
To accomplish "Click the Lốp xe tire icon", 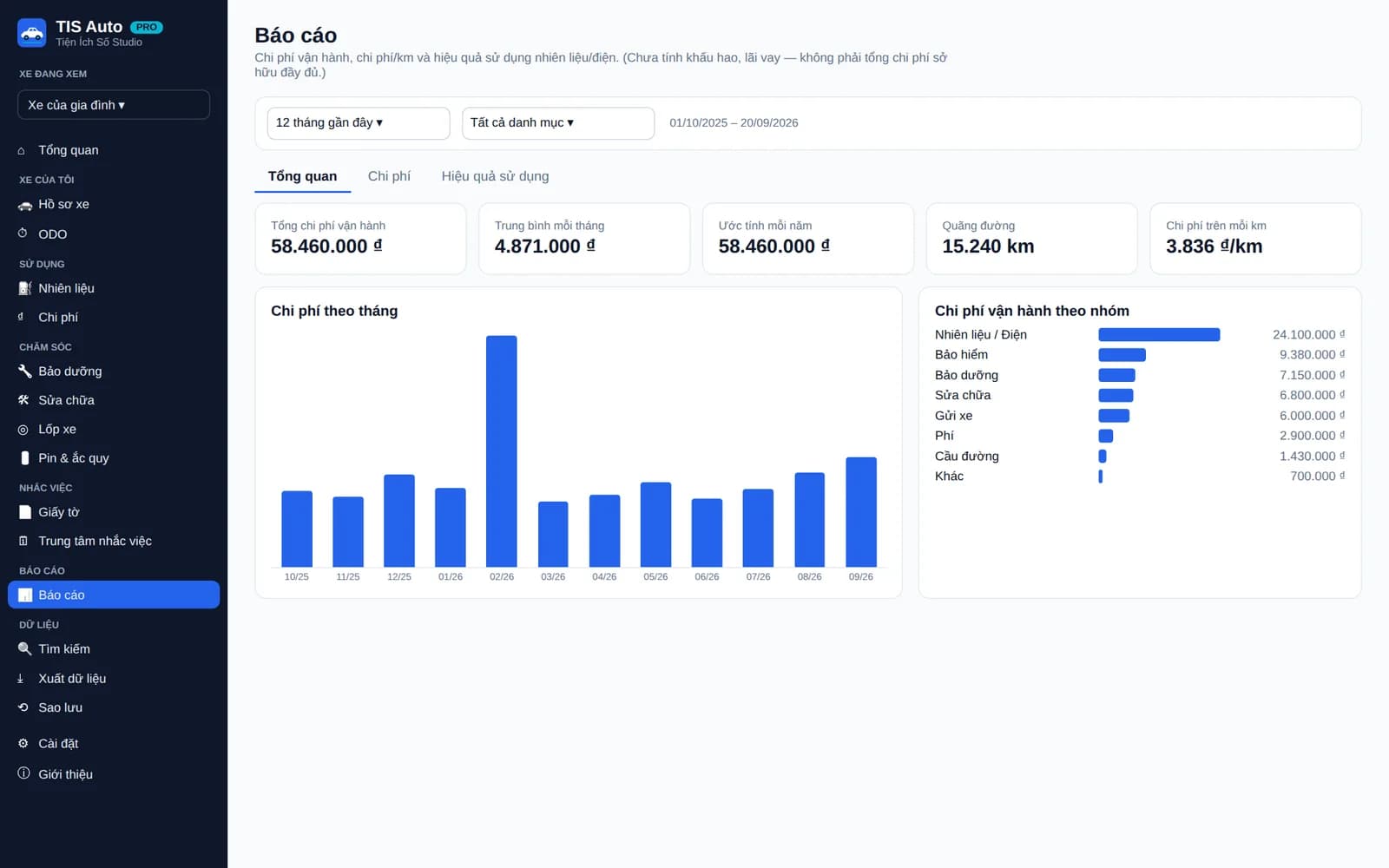I will pyautogui.click(x=24, y=430).
